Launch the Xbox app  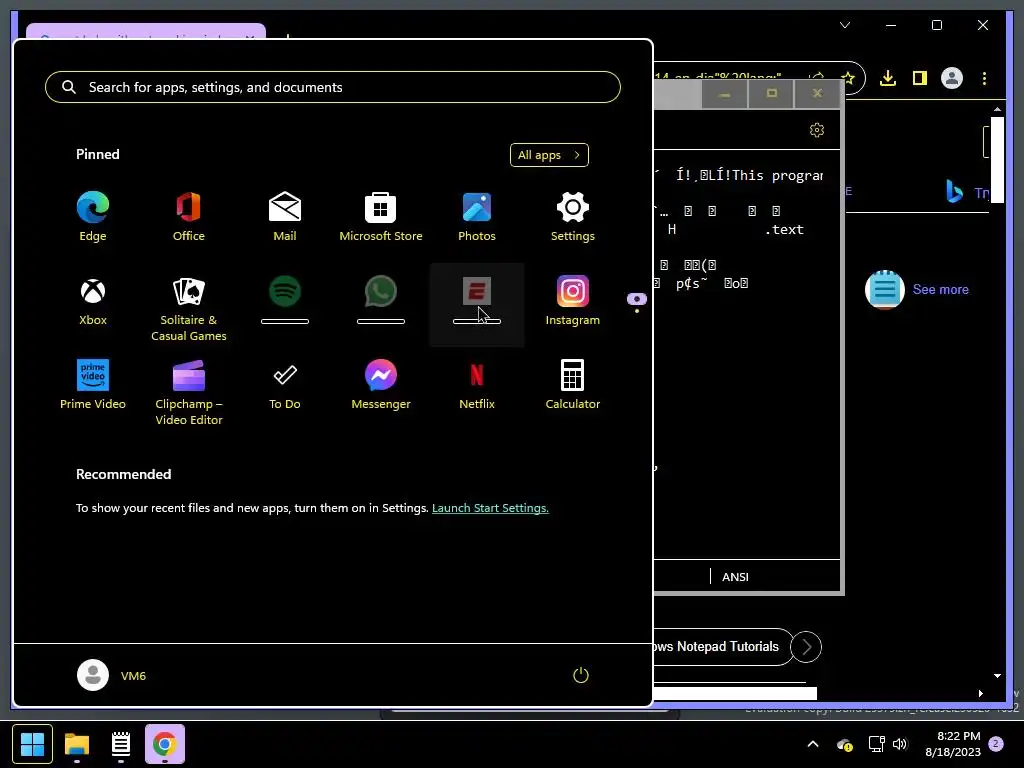[93, 301]
